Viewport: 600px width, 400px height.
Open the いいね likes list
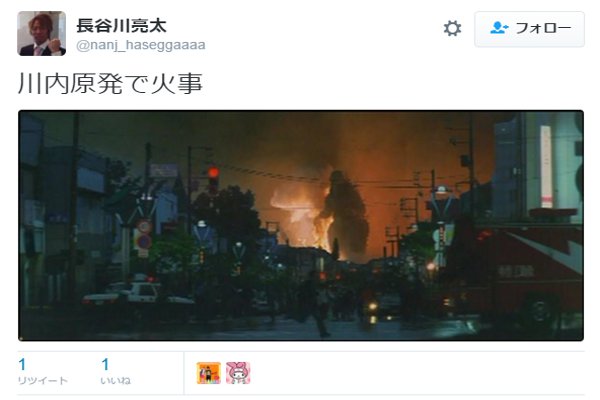pos(116,380)
